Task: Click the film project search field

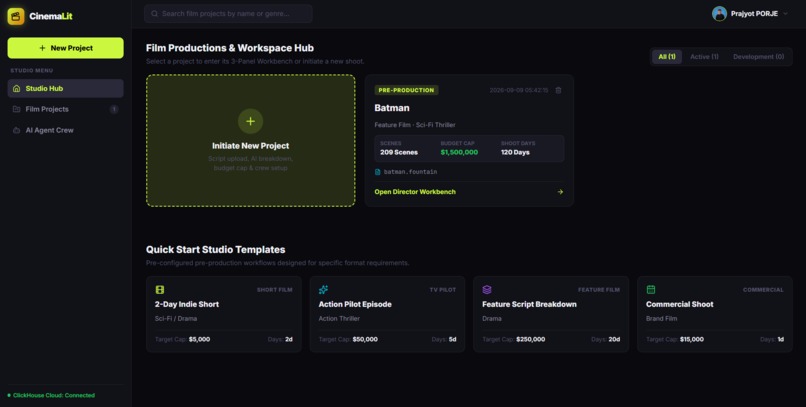Action: point(228,14)
